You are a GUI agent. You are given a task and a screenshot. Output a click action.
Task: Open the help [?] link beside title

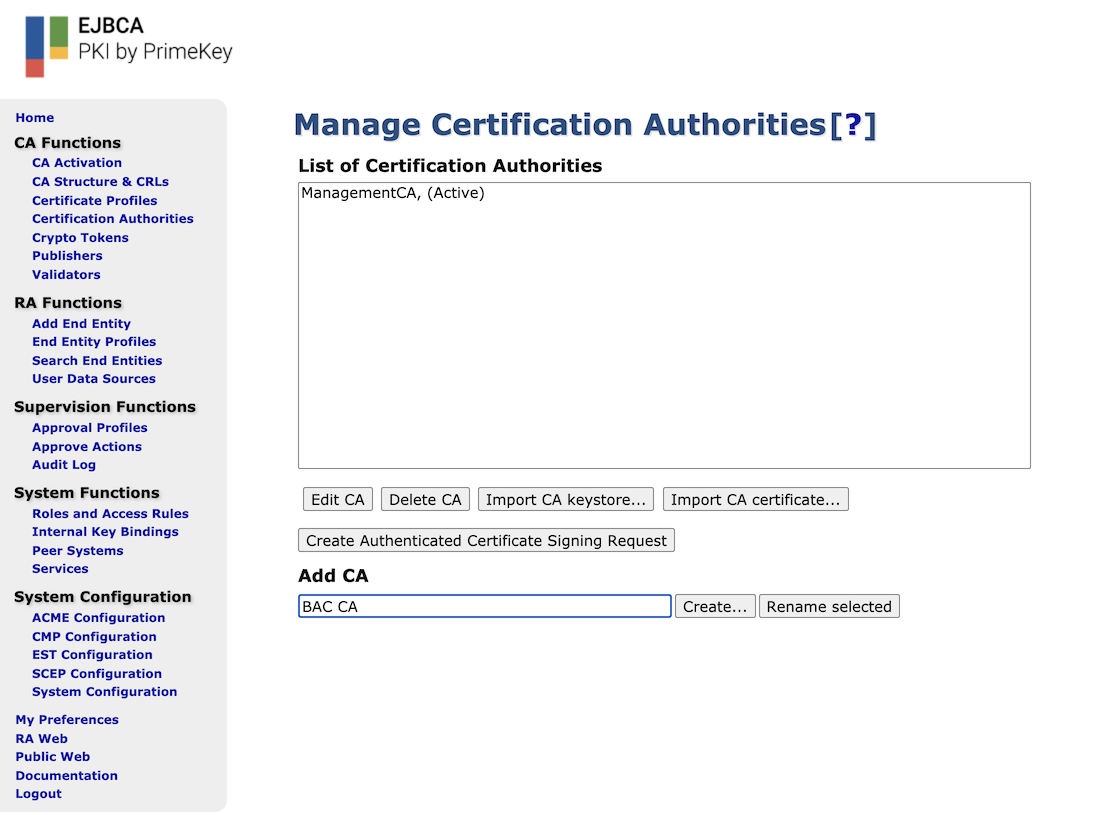click(x=853, y=125)
